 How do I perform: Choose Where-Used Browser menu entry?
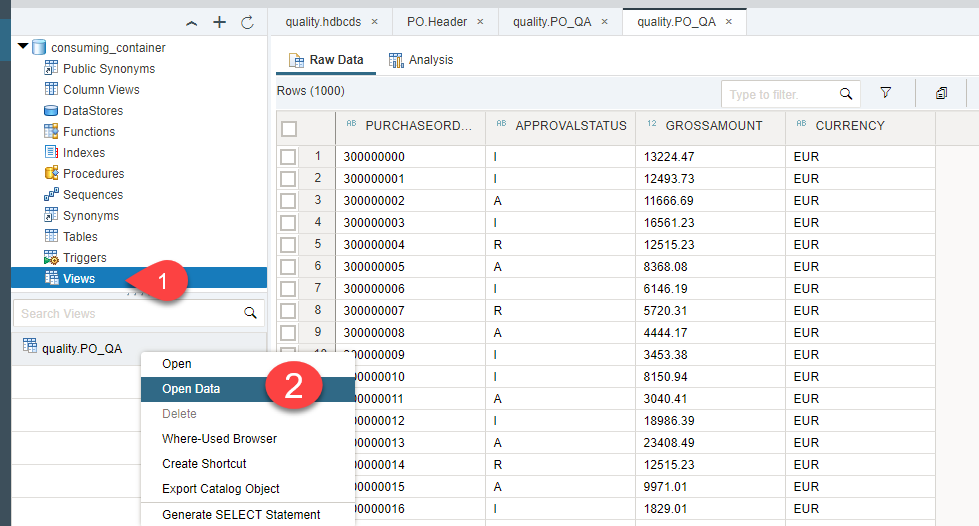tap(248, 439)
